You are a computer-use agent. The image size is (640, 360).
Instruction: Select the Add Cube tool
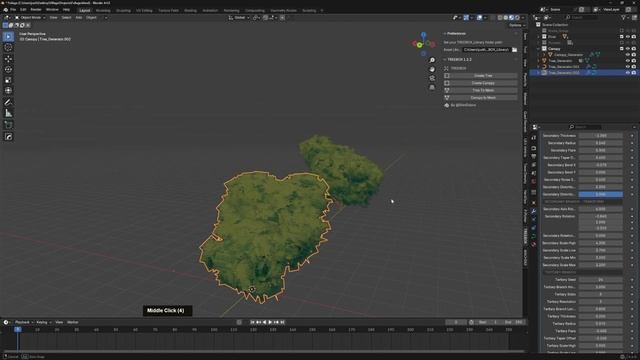coord(8,125)
